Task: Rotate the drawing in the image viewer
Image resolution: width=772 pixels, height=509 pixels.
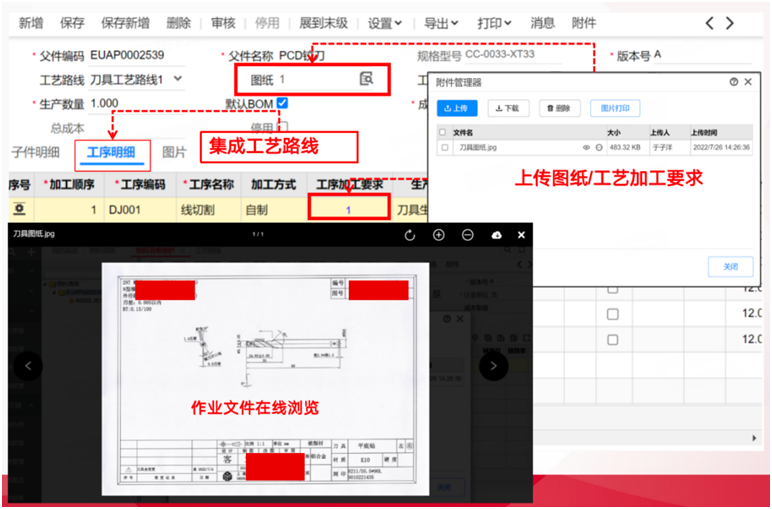Action: click(x=409, y=235)
